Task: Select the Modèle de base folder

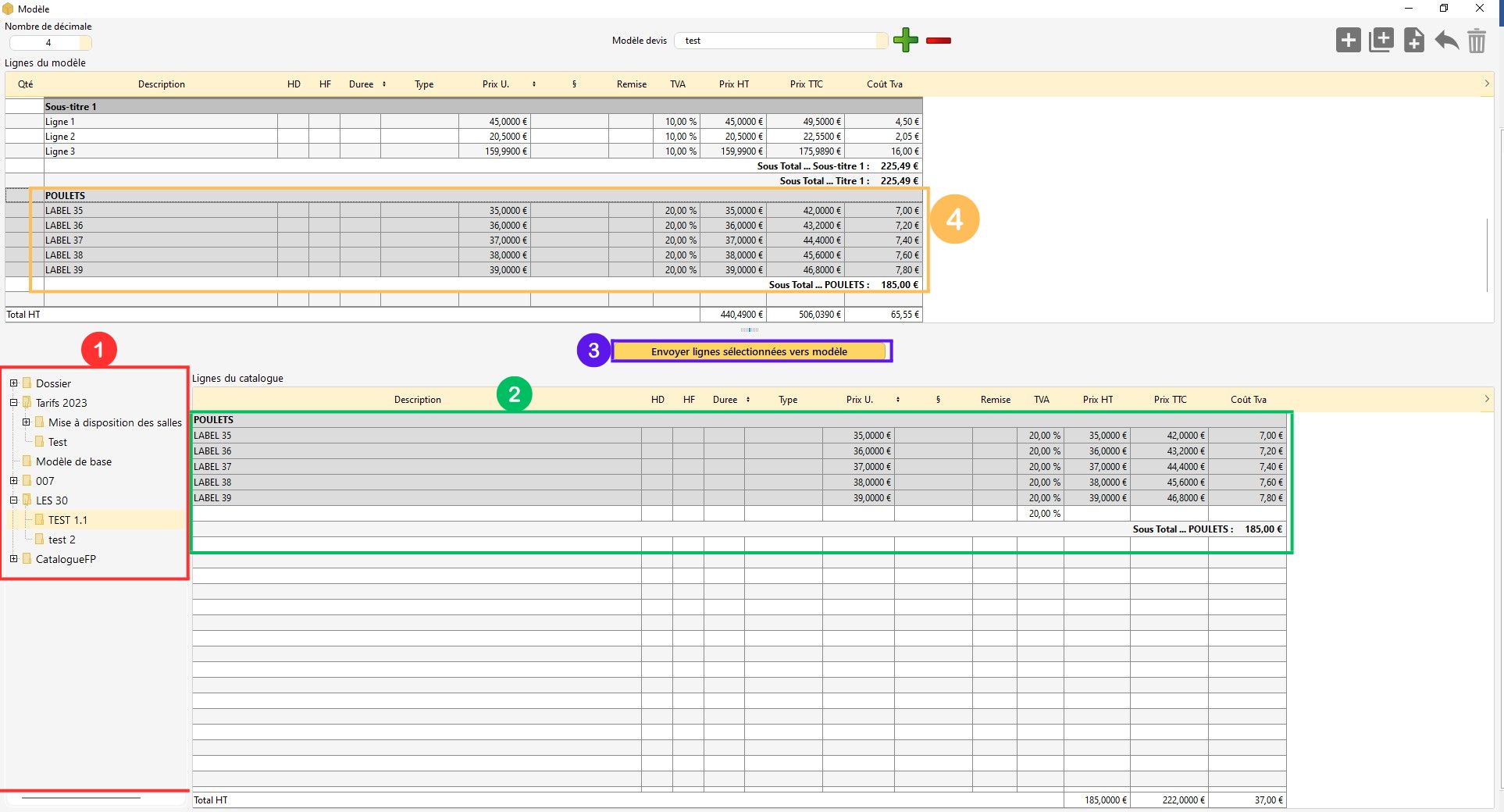Action: click(x=73, y=461)
